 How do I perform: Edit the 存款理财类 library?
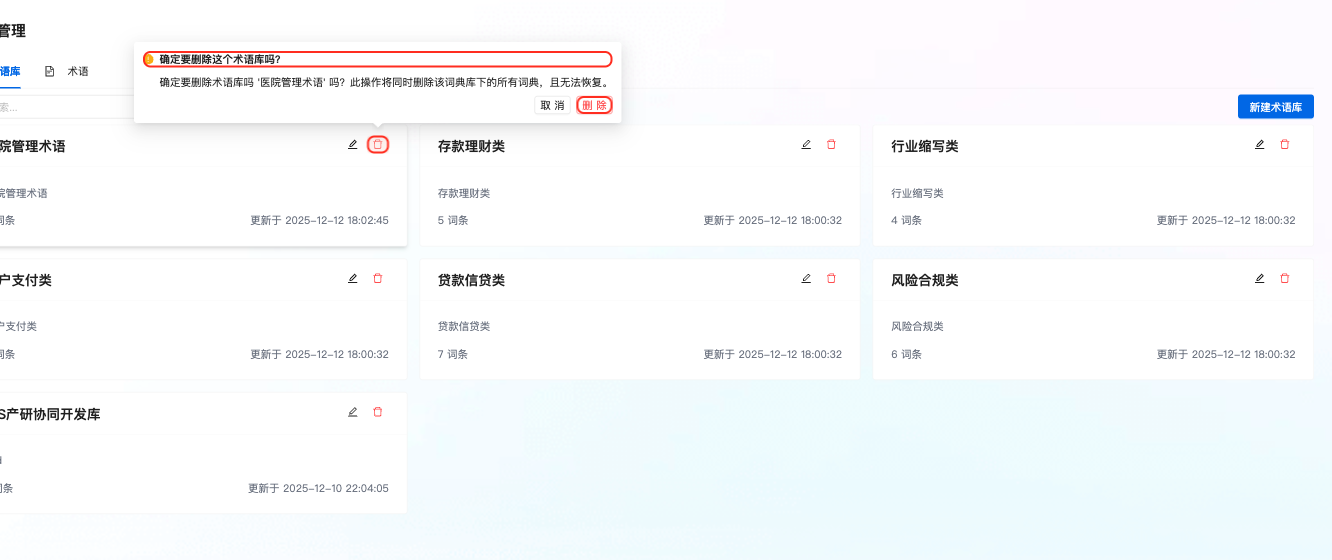pyautogui.click(x=806, y=145)
